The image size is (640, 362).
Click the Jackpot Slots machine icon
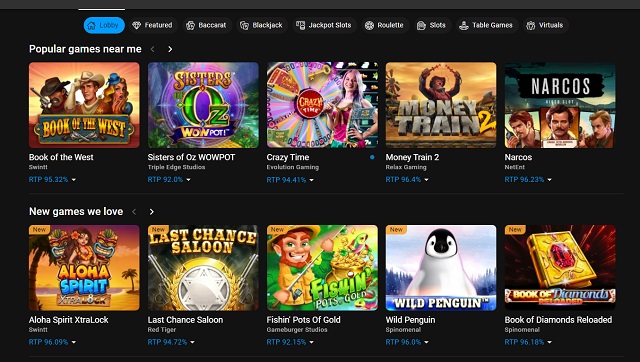coord(300,25)
